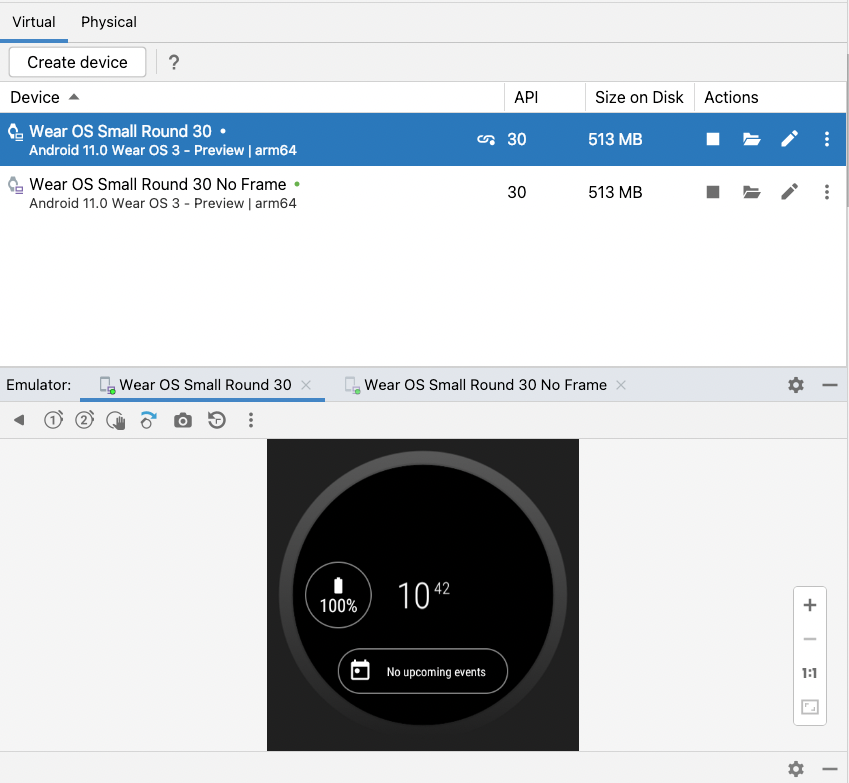849x783 pixels.
Task: Open more actions menu for No Frame device
Action: tap(826, 192)
